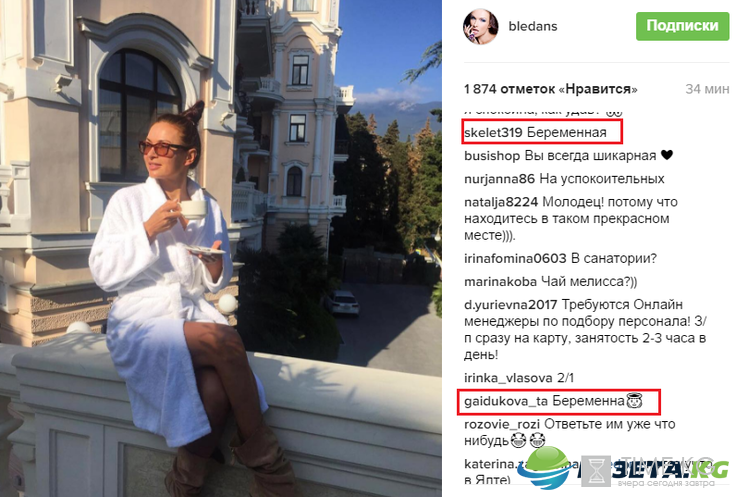This screenshot has width=736, height=497.
Task: View the 1 874 likes count
Action: coord(551,89)
